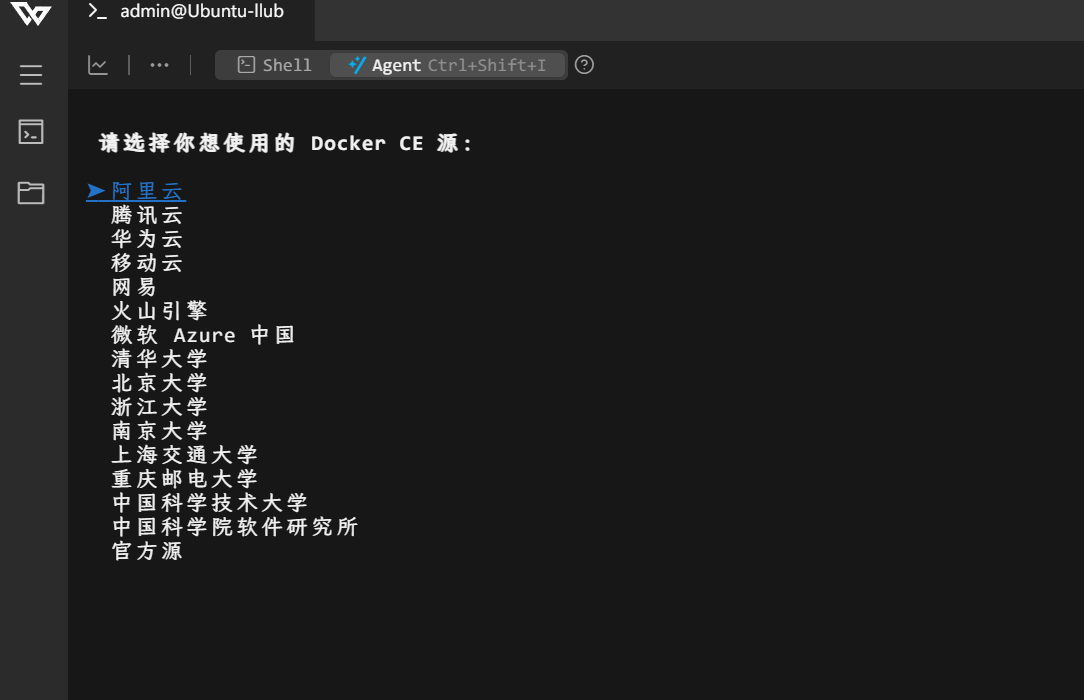Click the app logo icon
The image size is (1084, 700).
pyautogui.click(x=31, y=12)
